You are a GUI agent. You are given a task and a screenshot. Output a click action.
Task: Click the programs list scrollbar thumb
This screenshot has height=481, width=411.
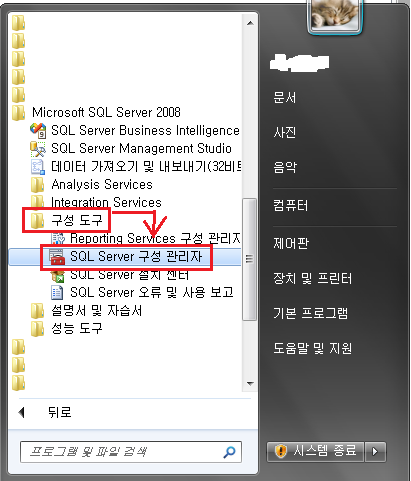(250, 259)
